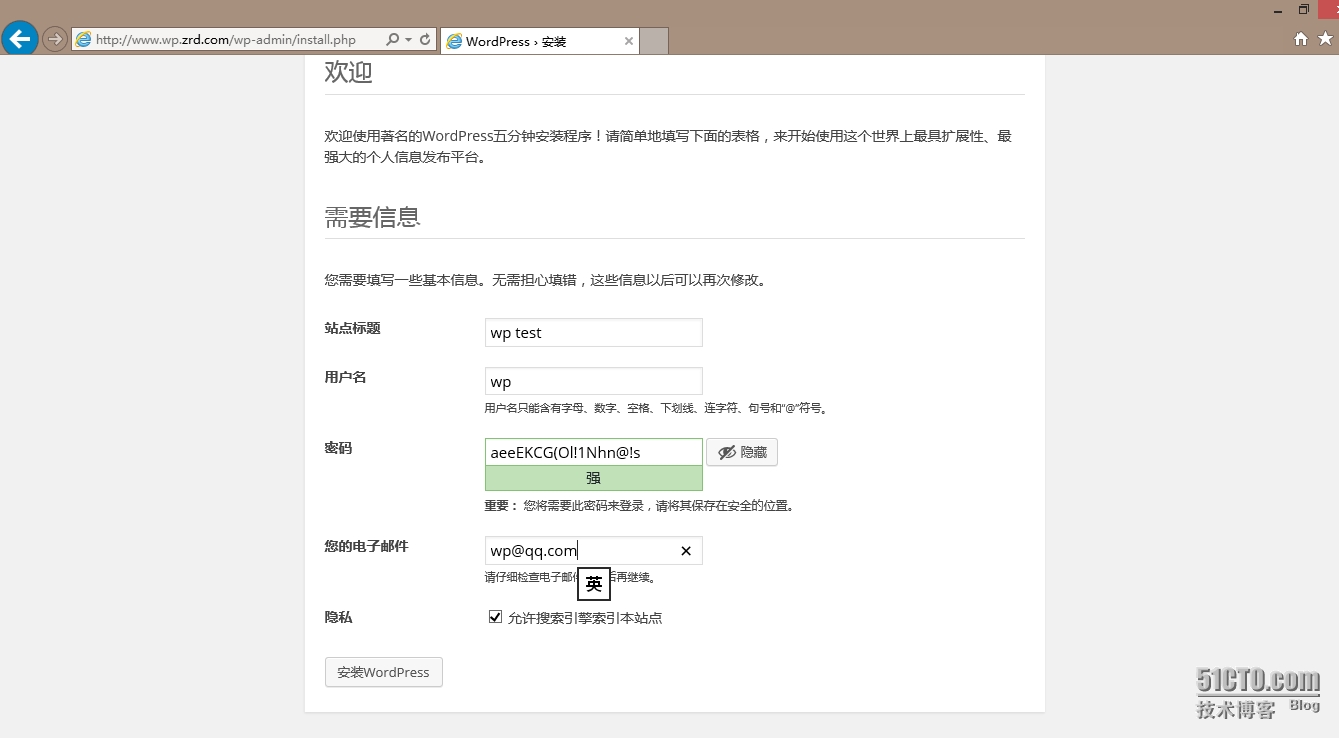The height and width of the screenshot is (738, 1339).
Task: Uncheck 允许搜索引擎索引本站点 checkbox
Action: click(x=495, y=617)
